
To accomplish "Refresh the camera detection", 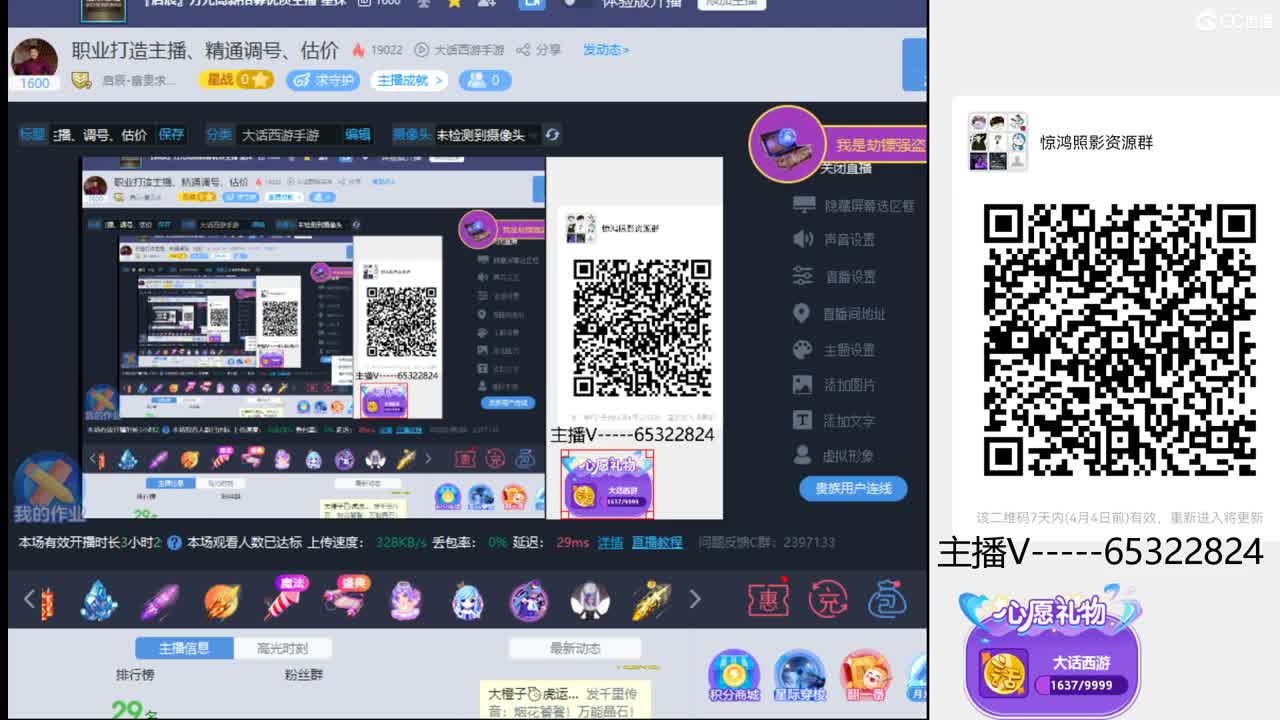I will 552,134.
